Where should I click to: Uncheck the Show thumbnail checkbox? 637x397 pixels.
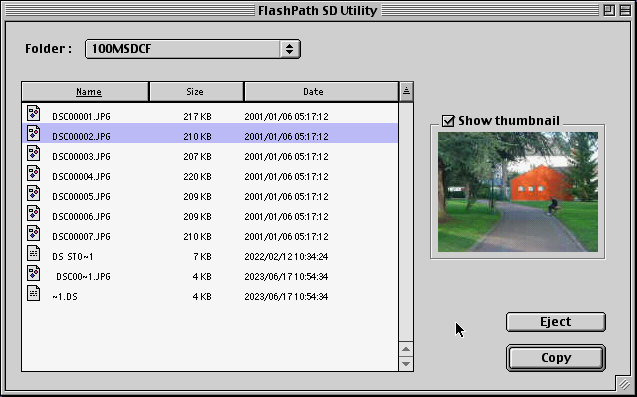(448, 121)
